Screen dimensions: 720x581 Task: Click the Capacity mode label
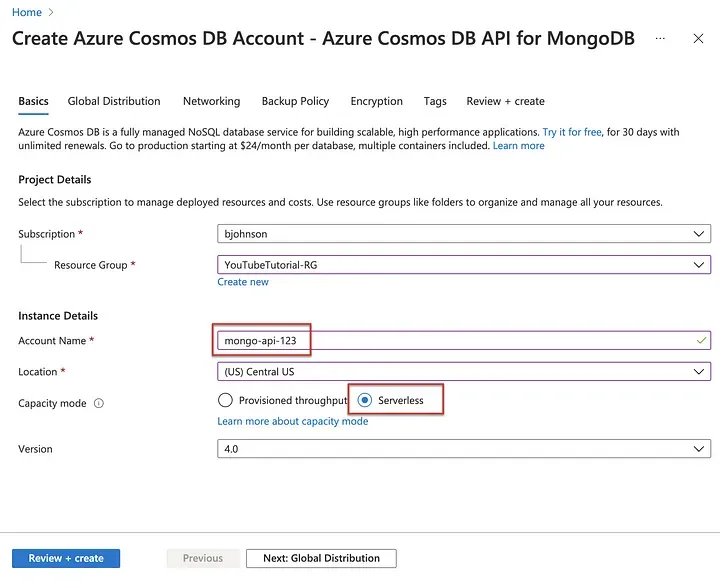click(52, 403)
